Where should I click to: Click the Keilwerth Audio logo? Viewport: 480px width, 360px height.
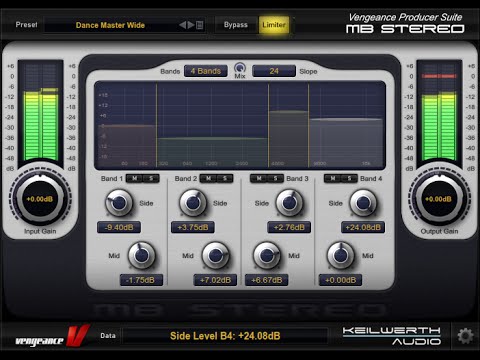391,336
